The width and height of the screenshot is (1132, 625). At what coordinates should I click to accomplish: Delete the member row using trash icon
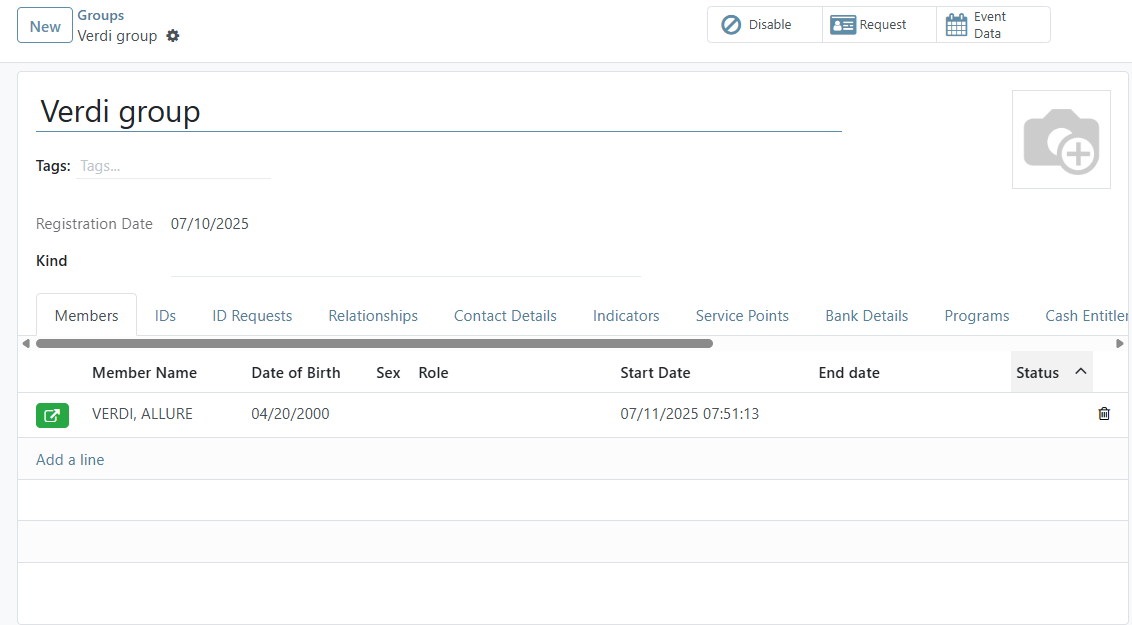tap(1104, 413)
